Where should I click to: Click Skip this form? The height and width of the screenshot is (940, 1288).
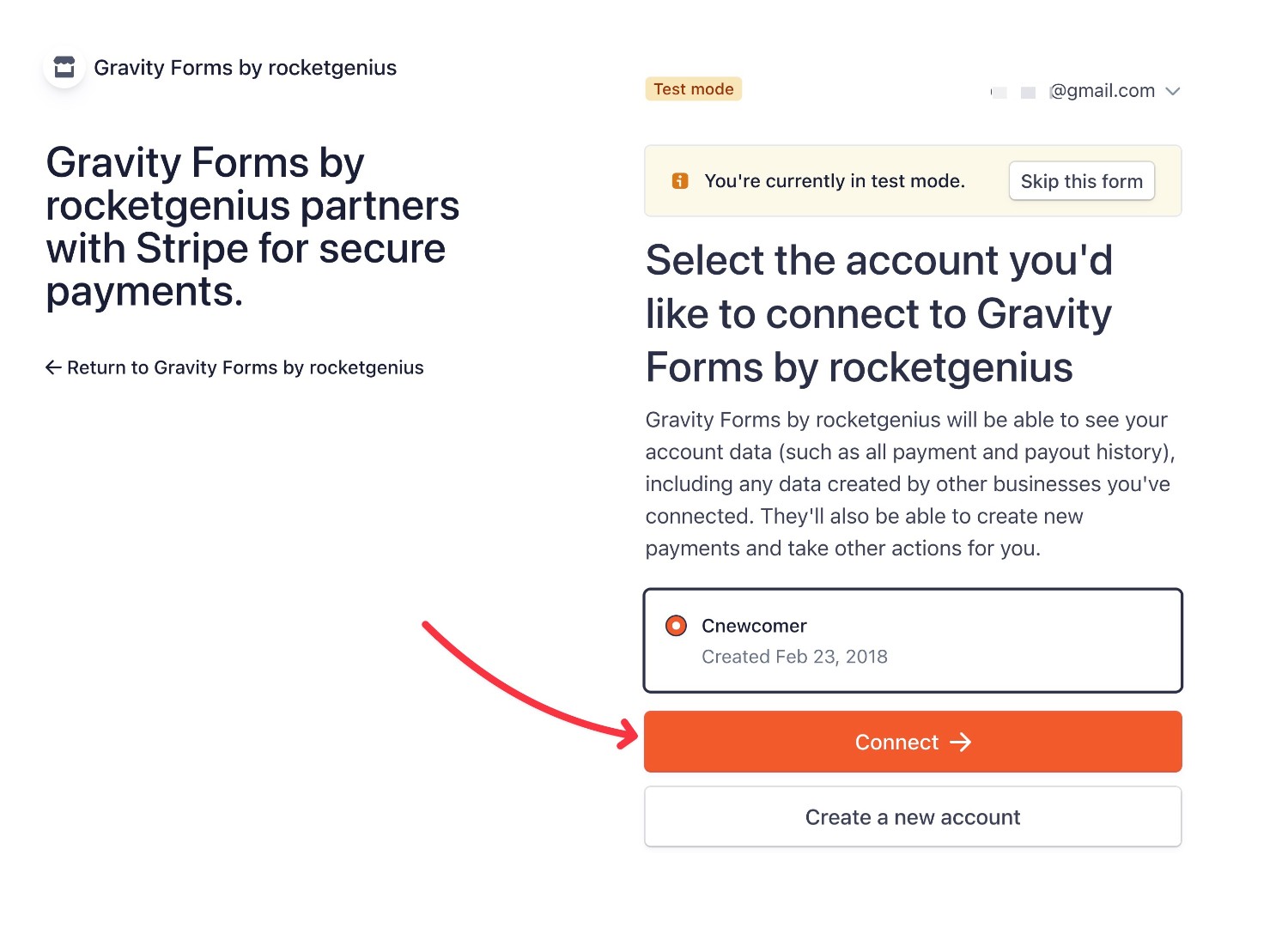tap(1081, 181)
